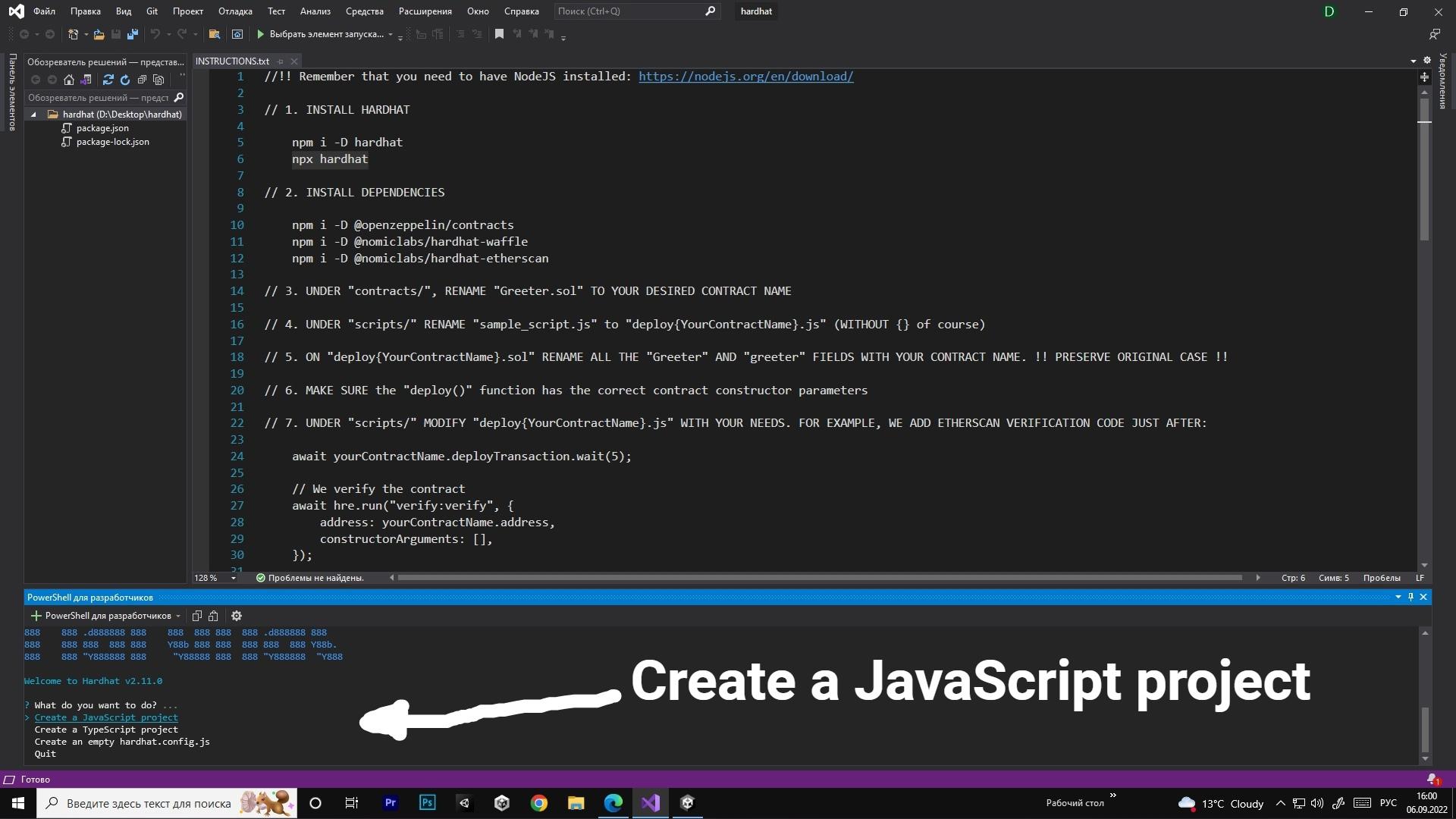This screenshot has height=819, width=1456.
Task: Click the Collapse All icon in Solution Explorer
Action: point(142,80)
